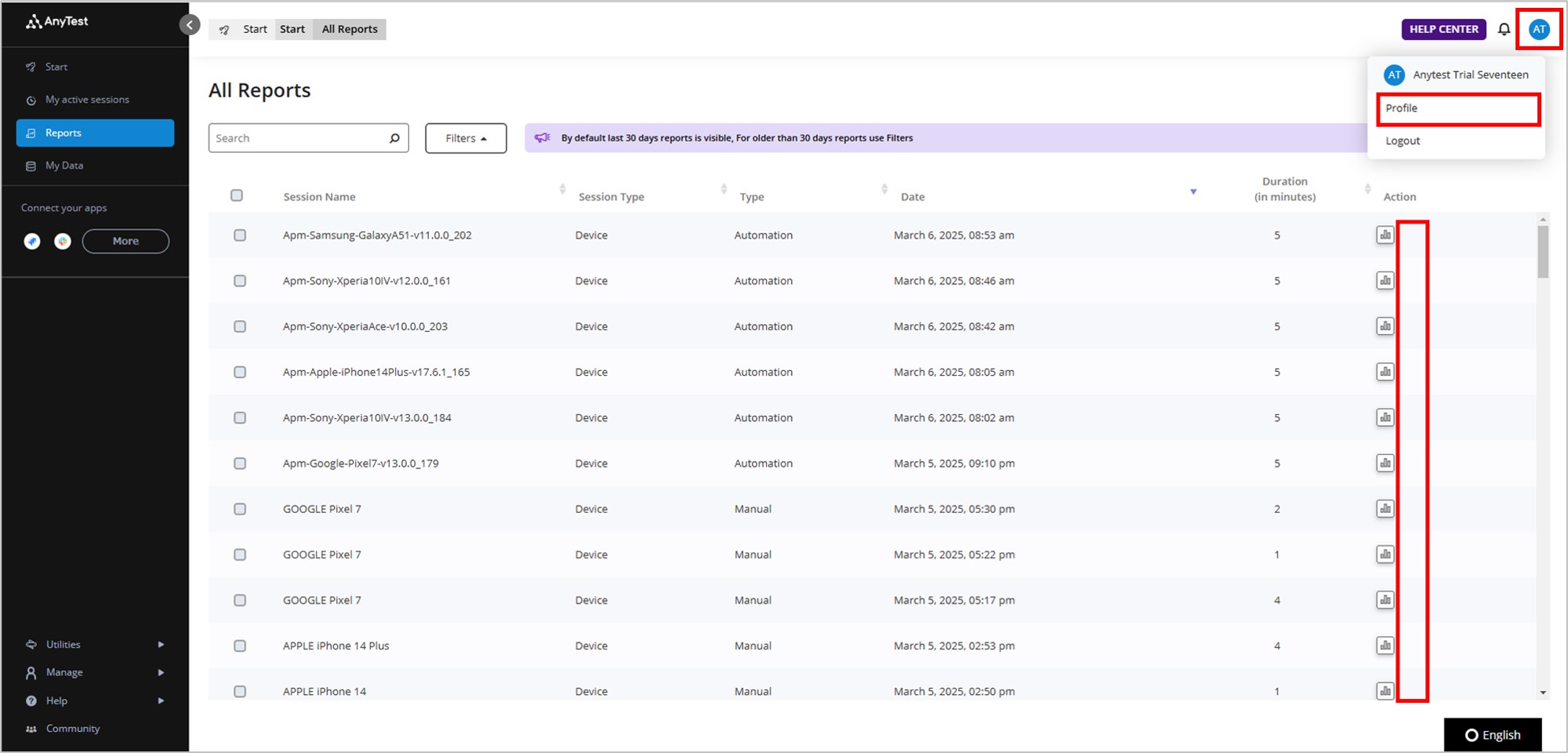Click the My active sessions clock icon
Screen dimensions: 1568x753
(x=31, y=100)
